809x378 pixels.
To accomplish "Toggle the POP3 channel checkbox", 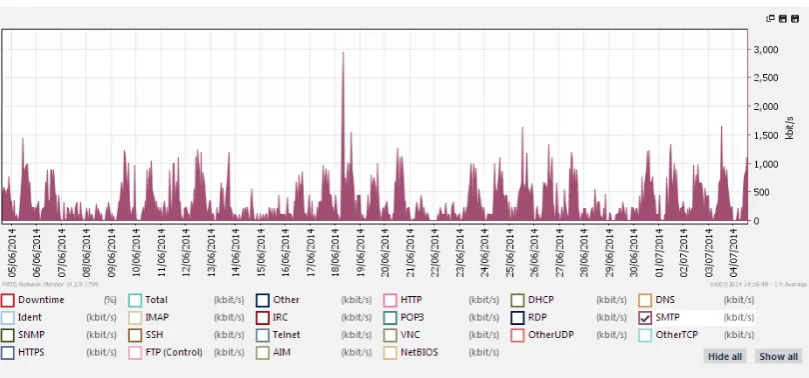I will point(390,318).
